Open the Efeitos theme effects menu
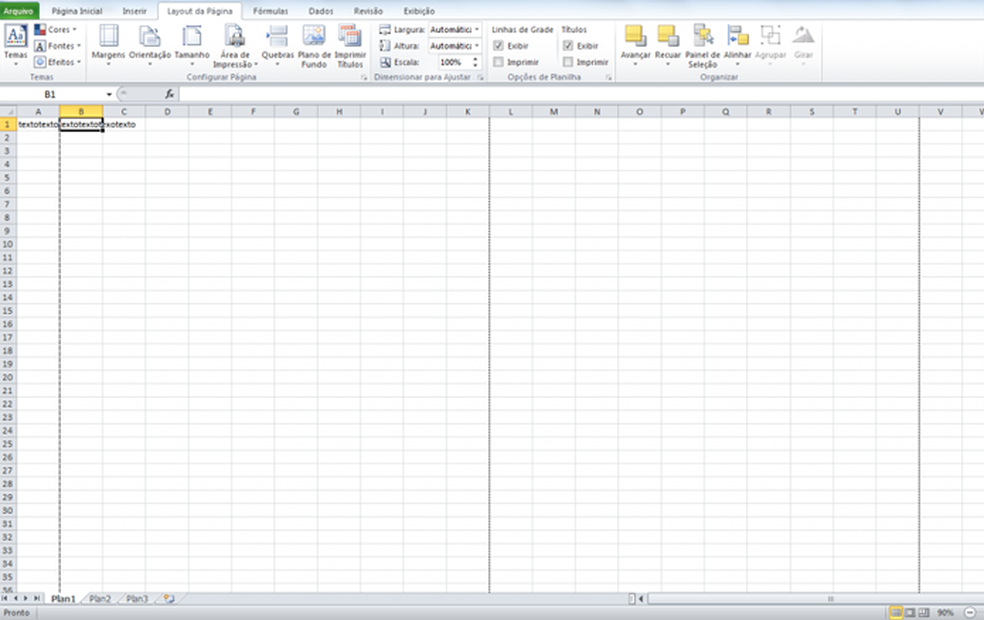The height and width of the screenshot is (620, 984). point(57,62)
